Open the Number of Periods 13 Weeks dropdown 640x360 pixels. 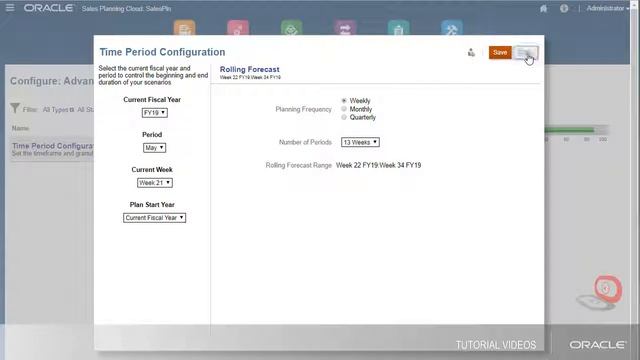pos(360,142)
